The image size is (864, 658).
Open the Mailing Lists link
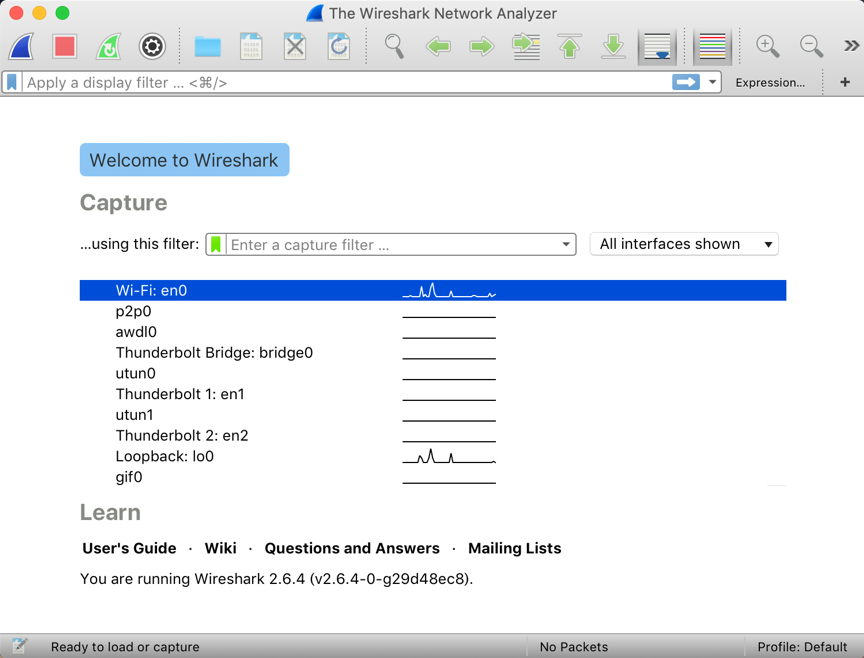point(515,548)
